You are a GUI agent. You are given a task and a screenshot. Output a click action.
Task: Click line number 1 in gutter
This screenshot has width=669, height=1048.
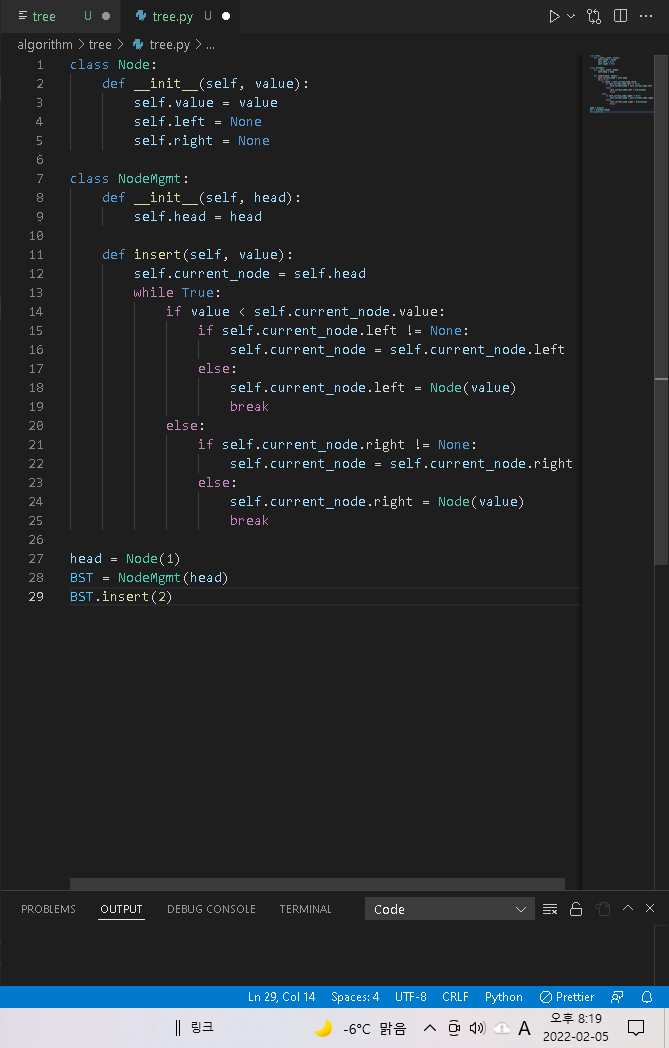pos(39,65)
